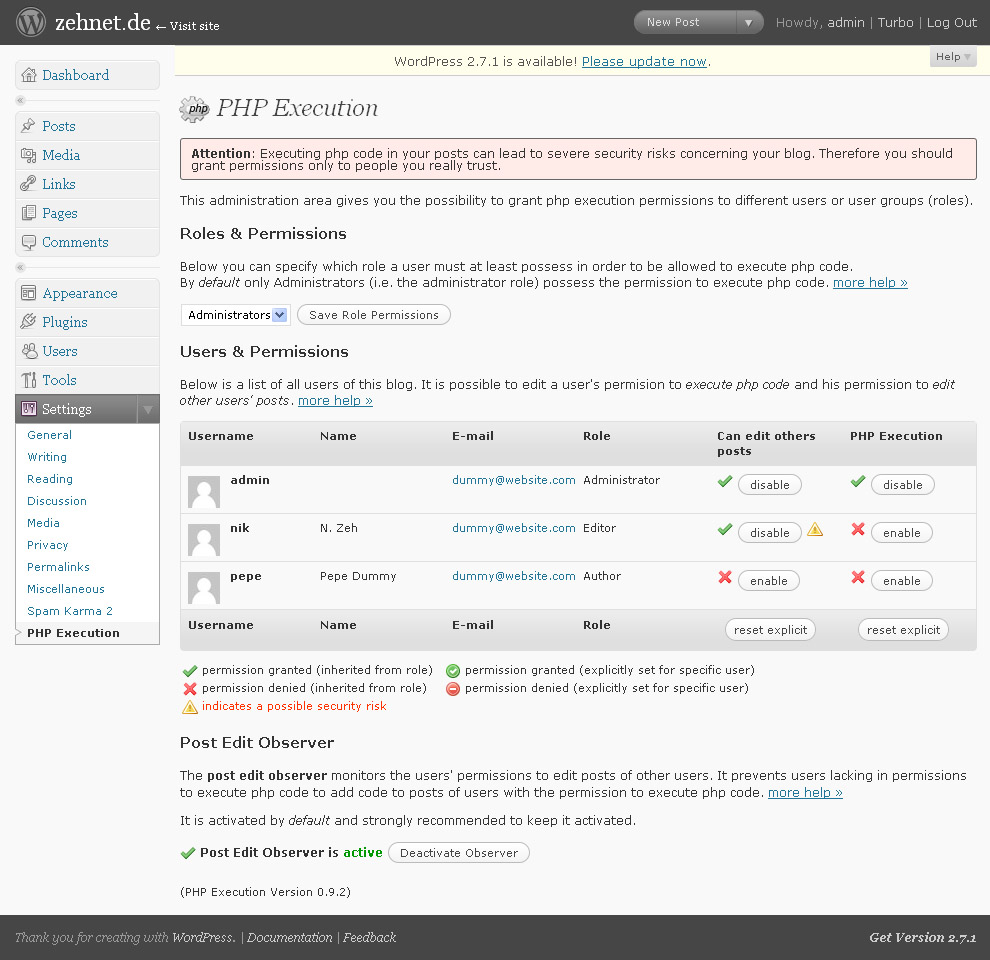
Task: Open Dashboard via its house icon
Action: [28, 75]
